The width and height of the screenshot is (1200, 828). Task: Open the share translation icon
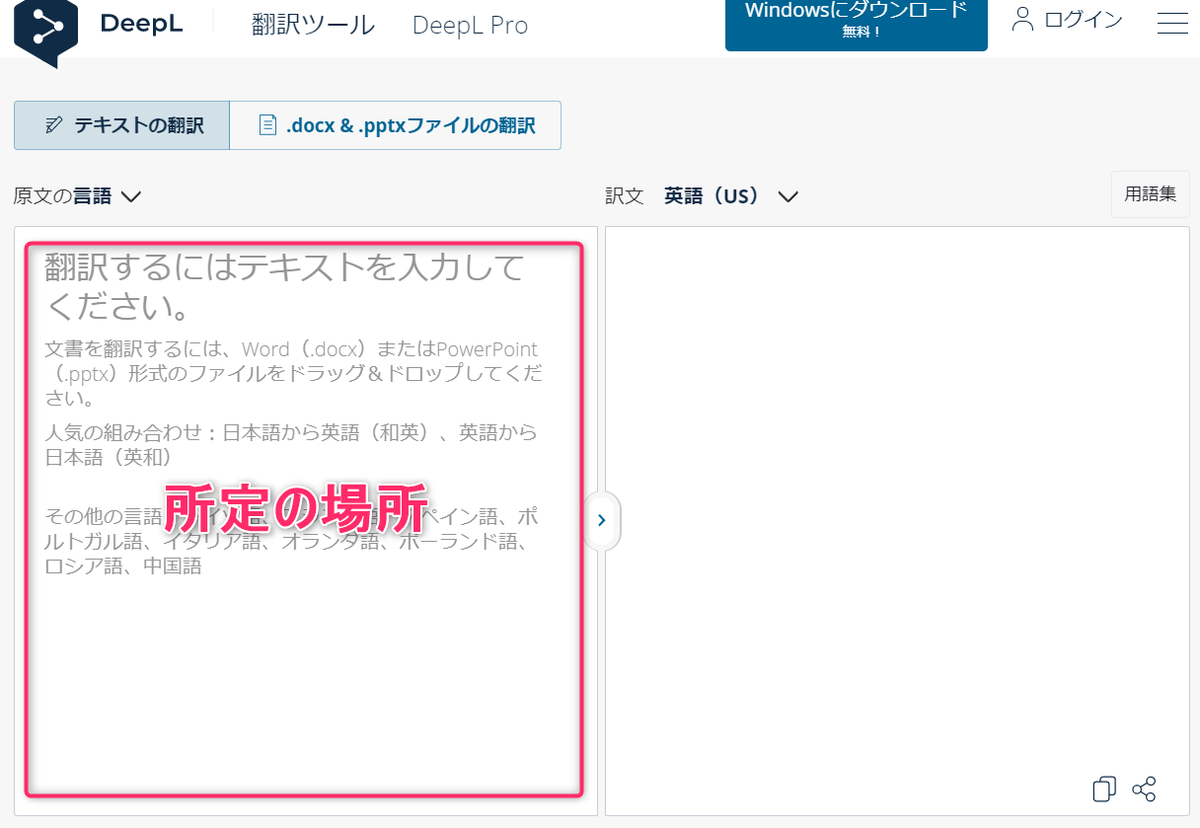[x=1143, y=789]
